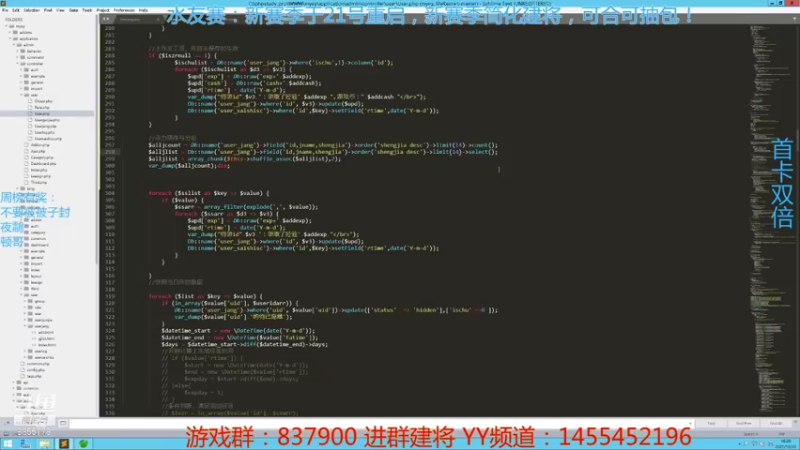Open Addon.php in the sidebar
Image resolution: width=800 pixels, height=450 pixels.
coord(40,145)
